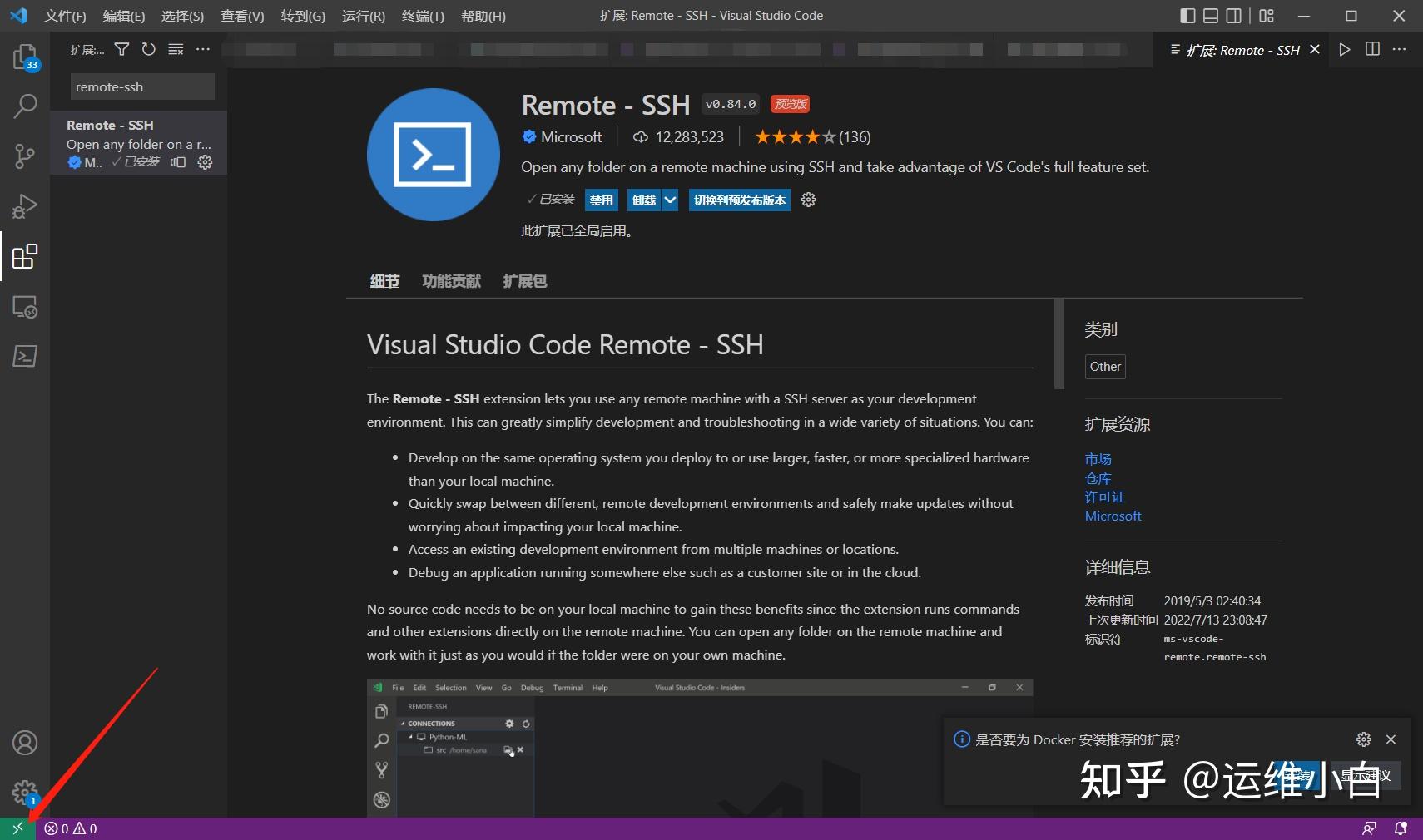Viewport: 1423px width, 840px height.
Task: Toggle the primary side bar layout icon
Action: click(x=1187, y=16)
